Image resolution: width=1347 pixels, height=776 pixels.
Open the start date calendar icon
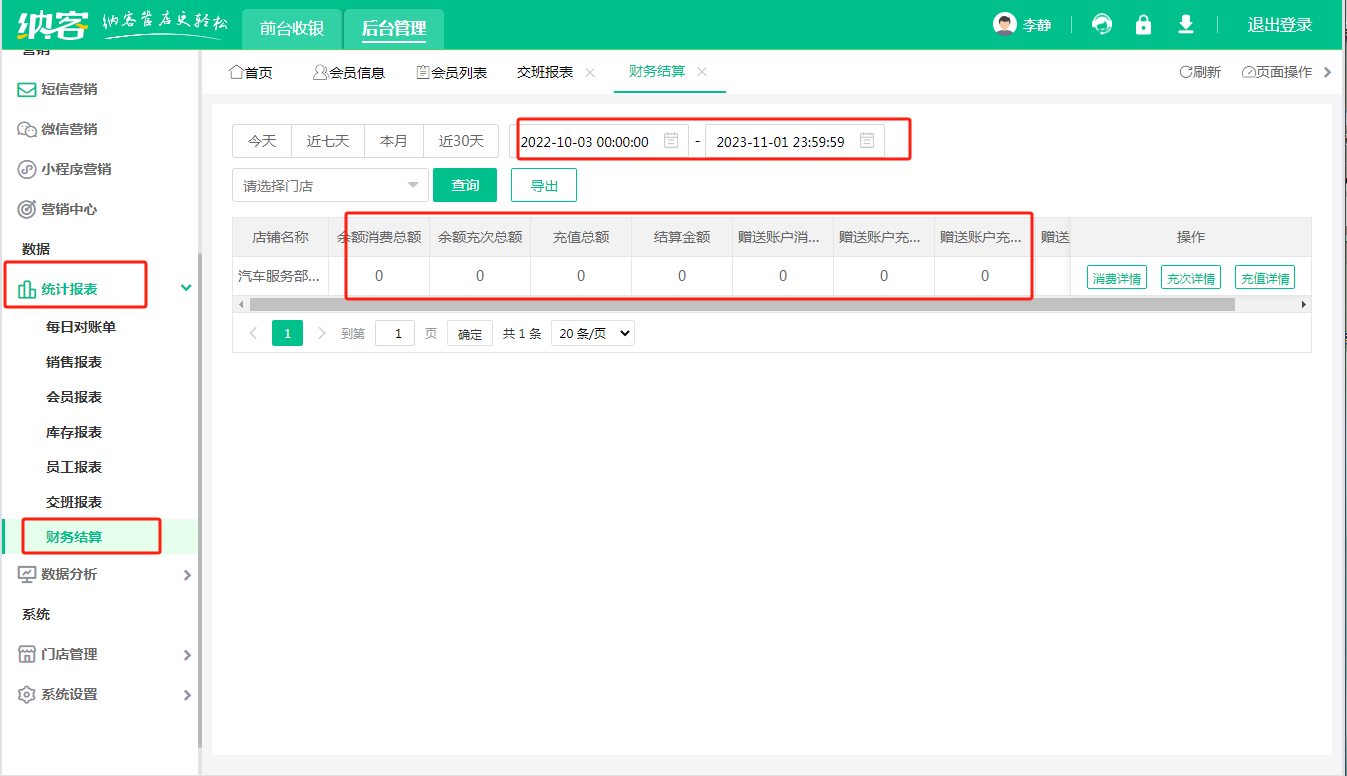pyautogui.click(x=671, y=141)
